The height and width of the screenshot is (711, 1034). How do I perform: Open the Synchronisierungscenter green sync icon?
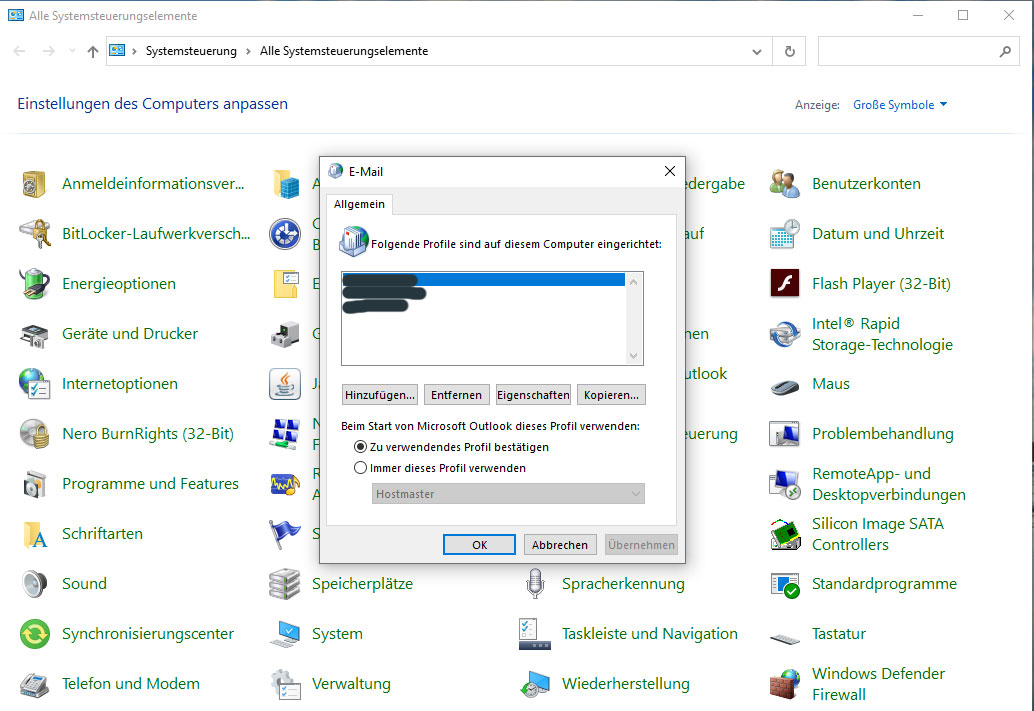(34, 634)
